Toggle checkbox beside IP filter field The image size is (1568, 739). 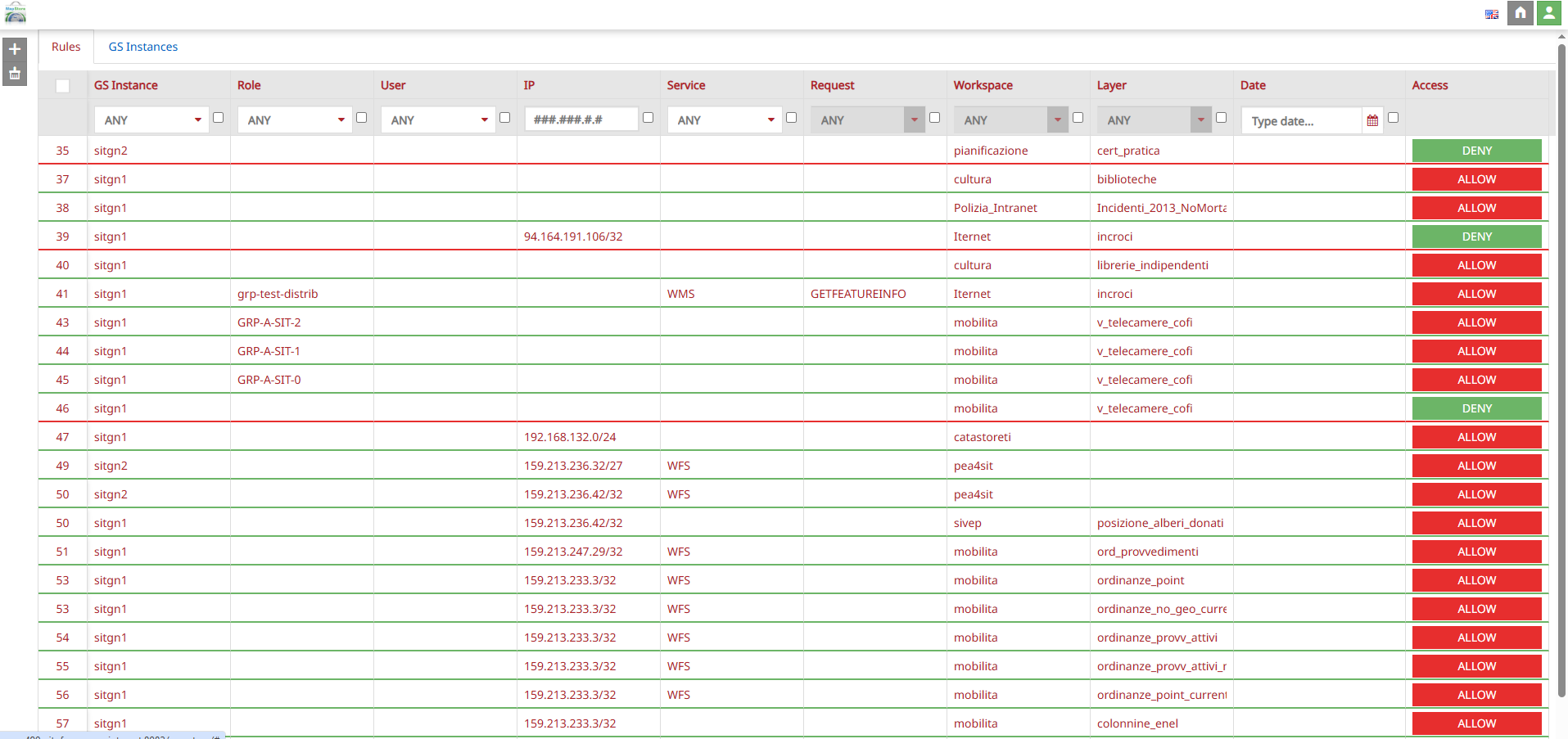pos(648,118)
